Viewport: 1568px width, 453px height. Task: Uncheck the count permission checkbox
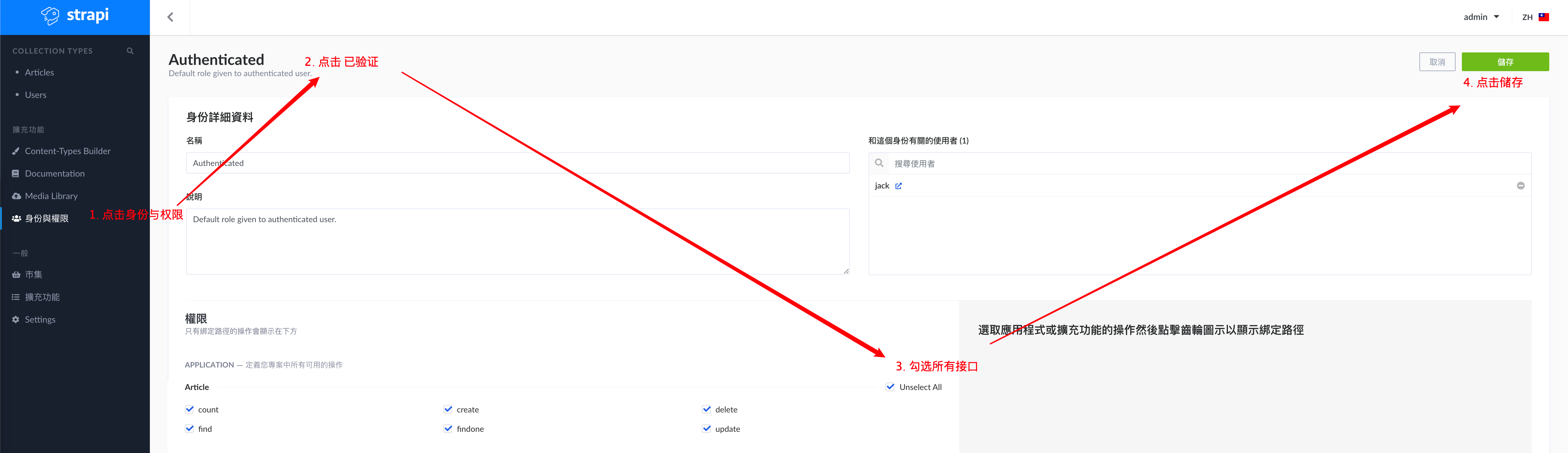(190, 409)
